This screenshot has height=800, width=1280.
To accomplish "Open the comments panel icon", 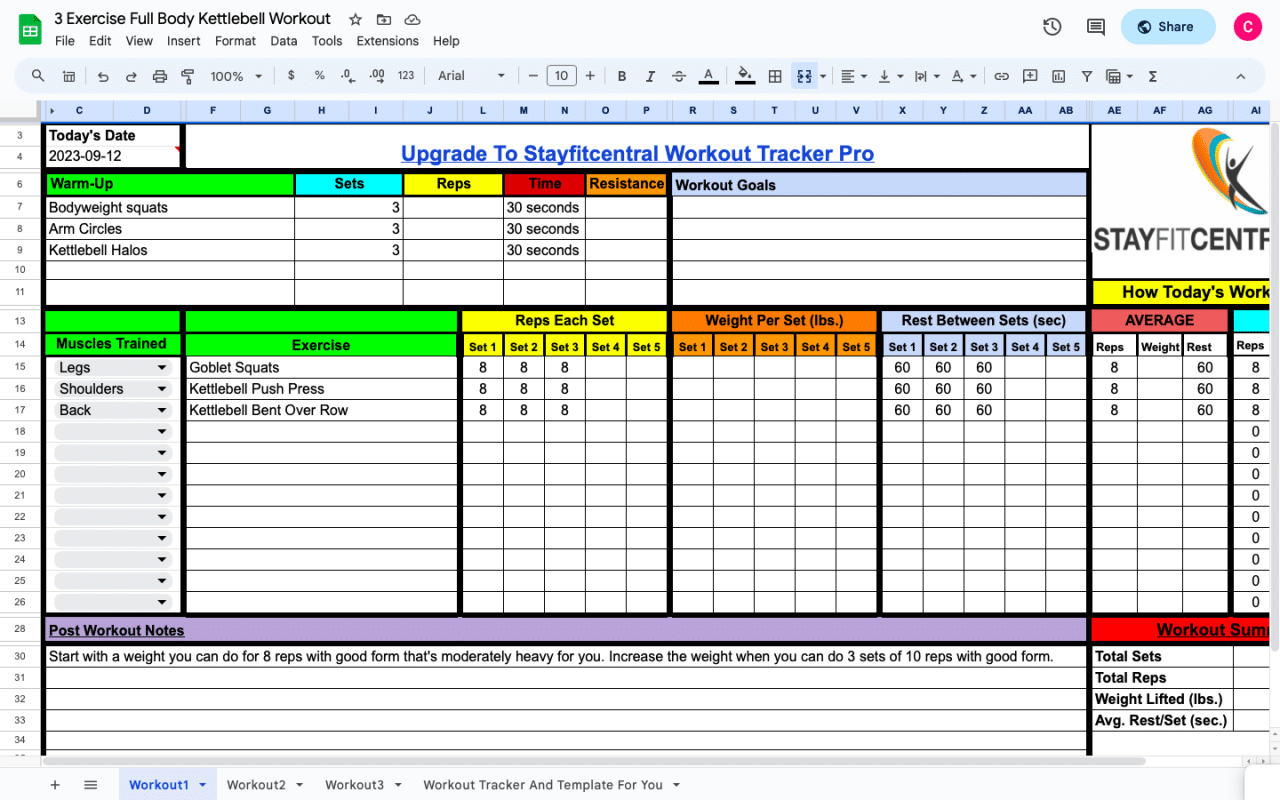I will pyautogui.click(x=1096, y=27).
